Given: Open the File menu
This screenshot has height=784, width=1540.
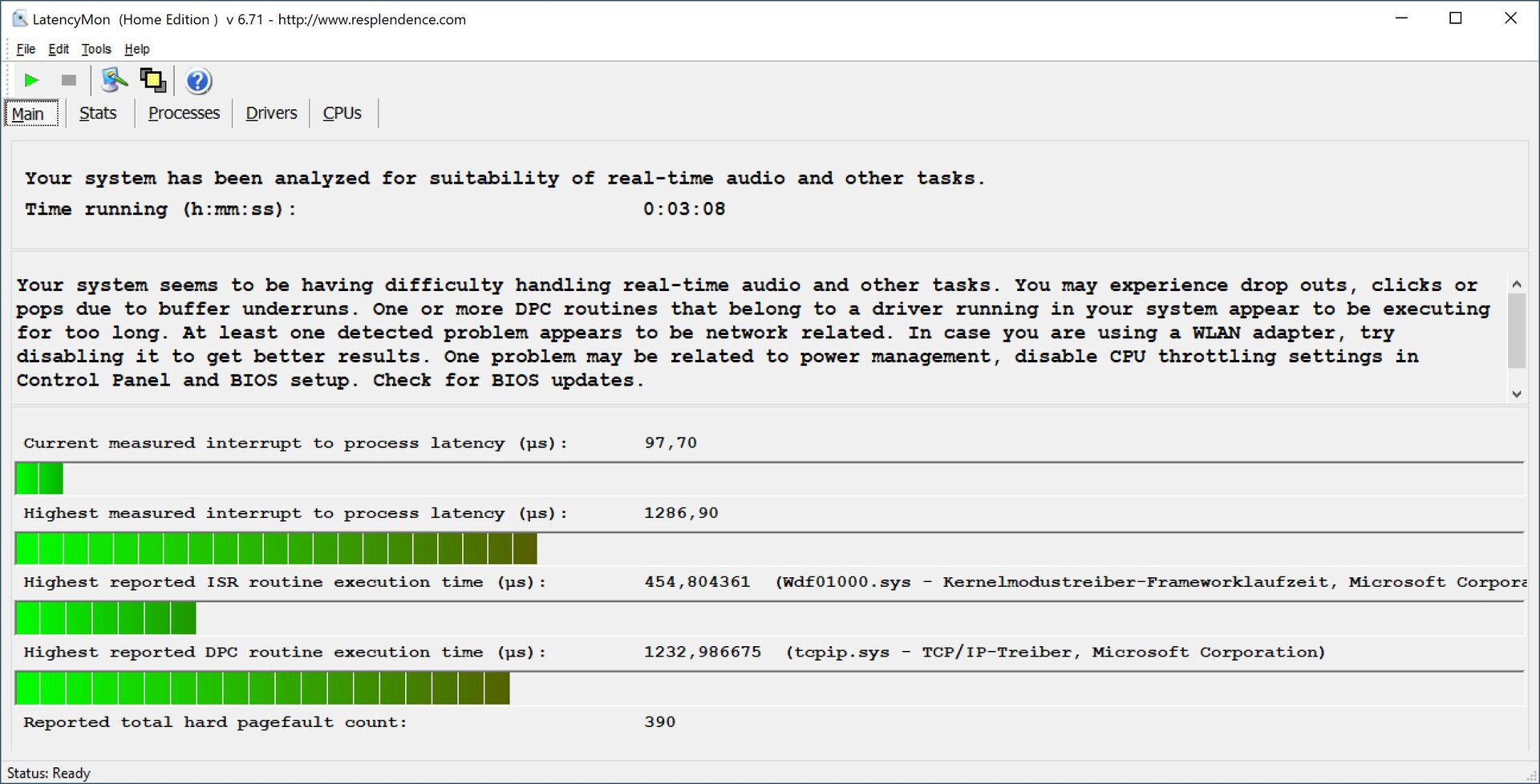Looking at the screenshot, I should [x=26, y=49].
